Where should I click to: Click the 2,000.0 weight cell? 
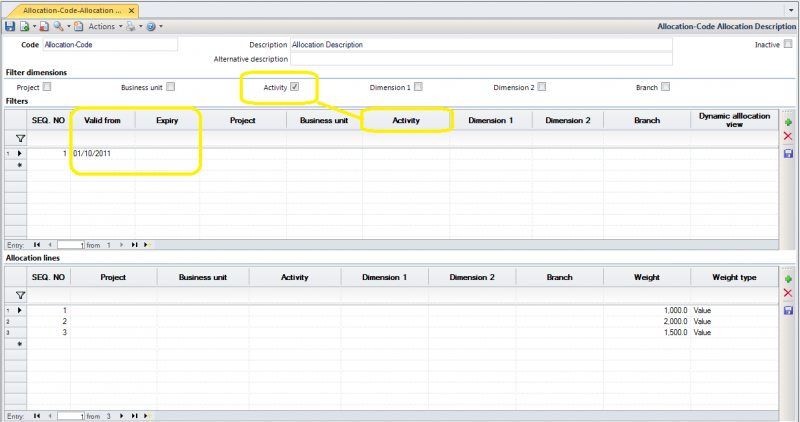pos(647,321)
